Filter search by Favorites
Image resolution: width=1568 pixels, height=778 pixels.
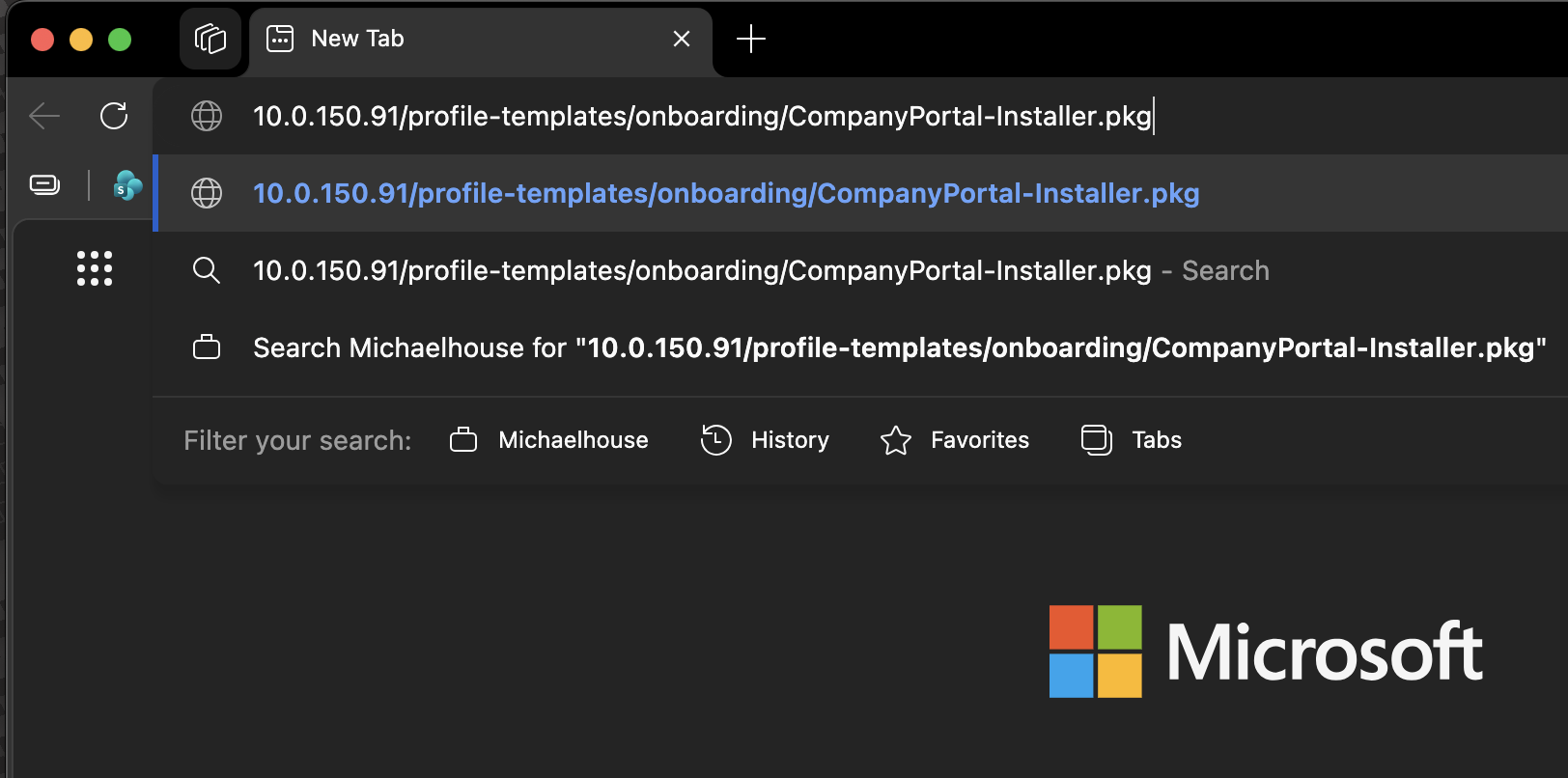(x=955, y=440)
